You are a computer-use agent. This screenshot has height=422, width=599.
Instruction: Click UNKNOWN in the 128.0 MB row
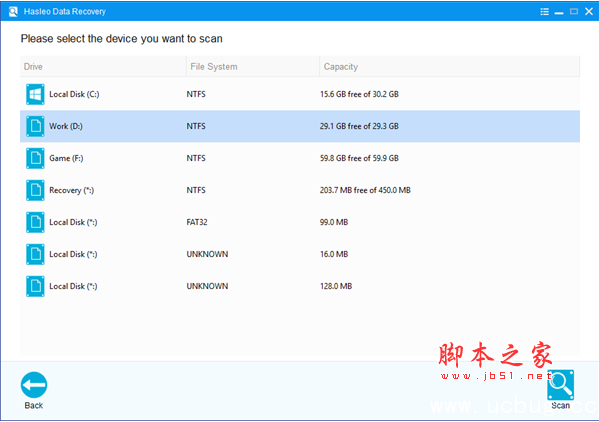pos(207,286)
